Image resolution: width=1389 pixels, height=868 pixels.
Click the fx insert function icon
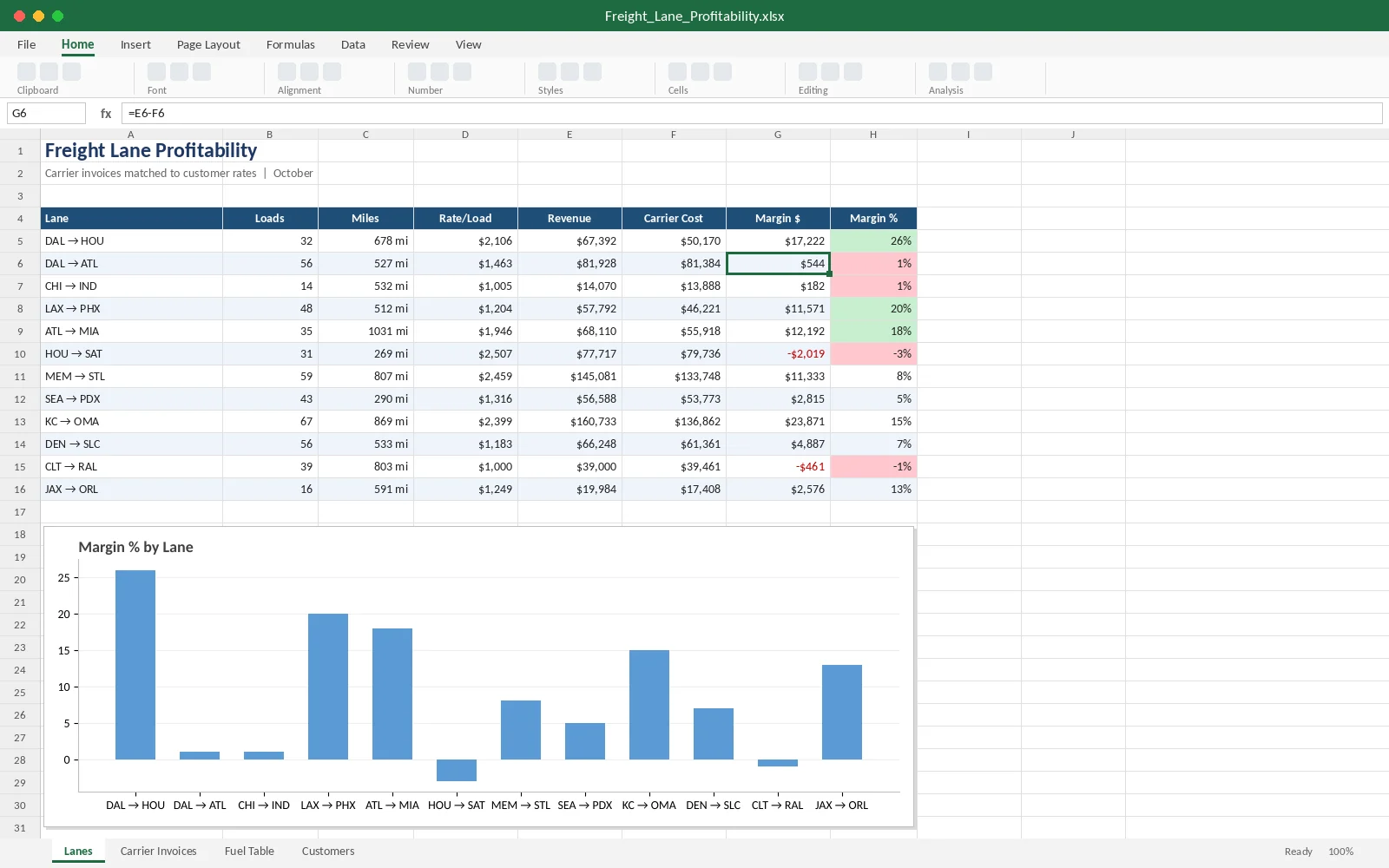106,114
